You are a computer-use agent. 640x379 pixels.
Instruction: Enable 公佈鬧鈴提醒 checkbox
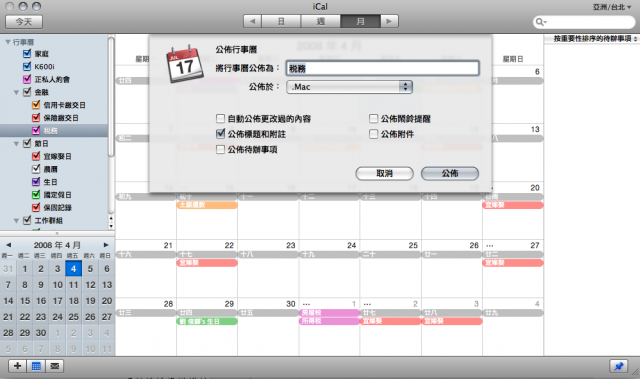373,119
